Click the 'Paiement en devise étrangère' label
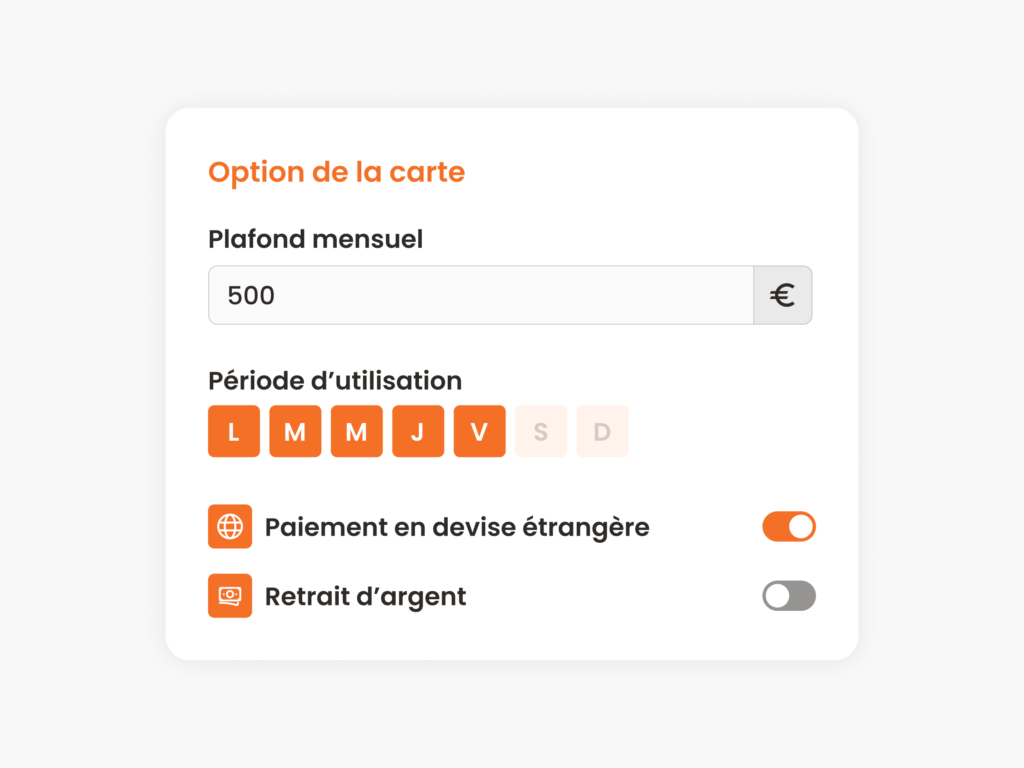 pos(457,527)
